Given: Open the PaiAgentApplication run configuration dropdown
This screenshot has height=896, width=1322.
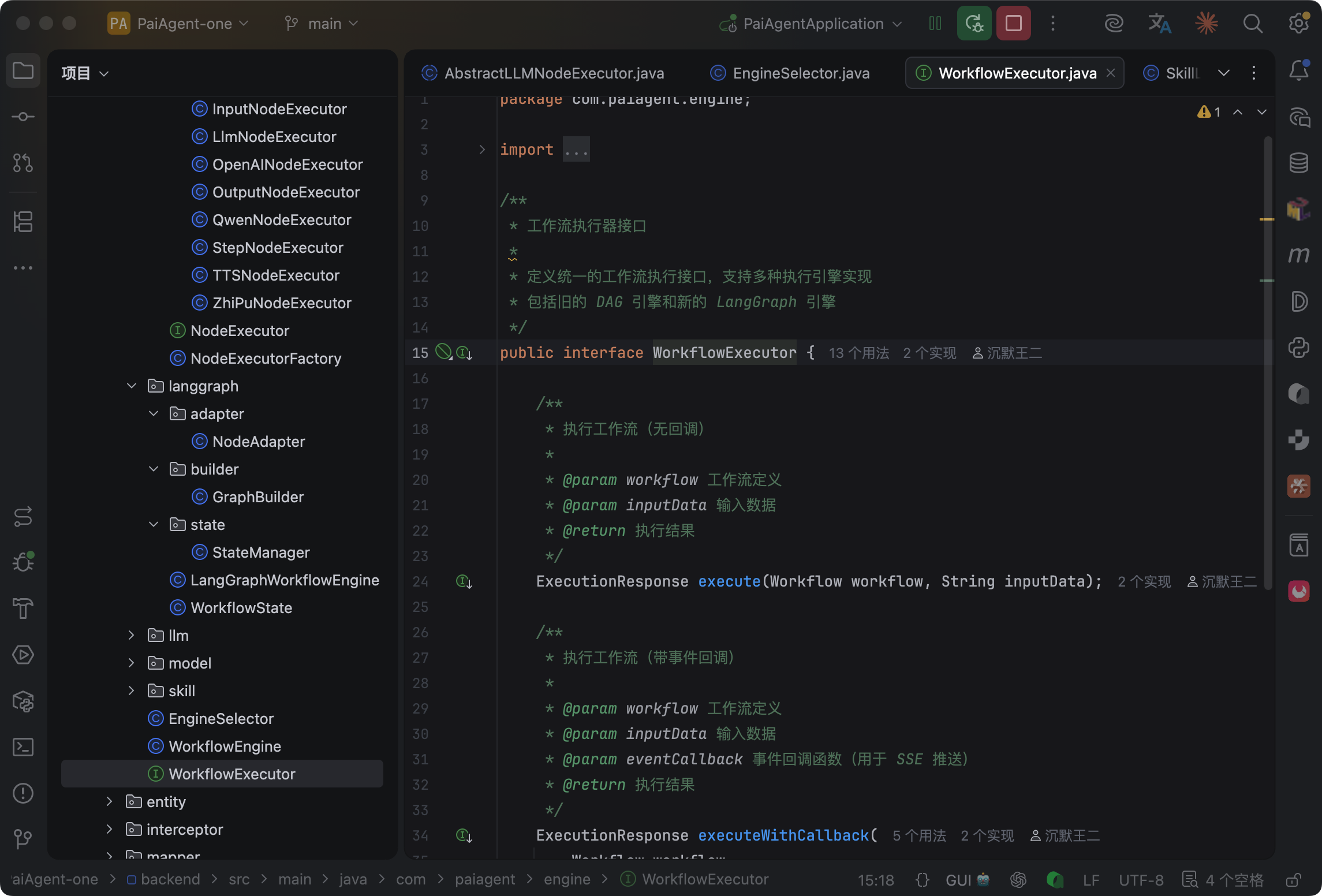Looking at the screenshot, I should [811, 24].
